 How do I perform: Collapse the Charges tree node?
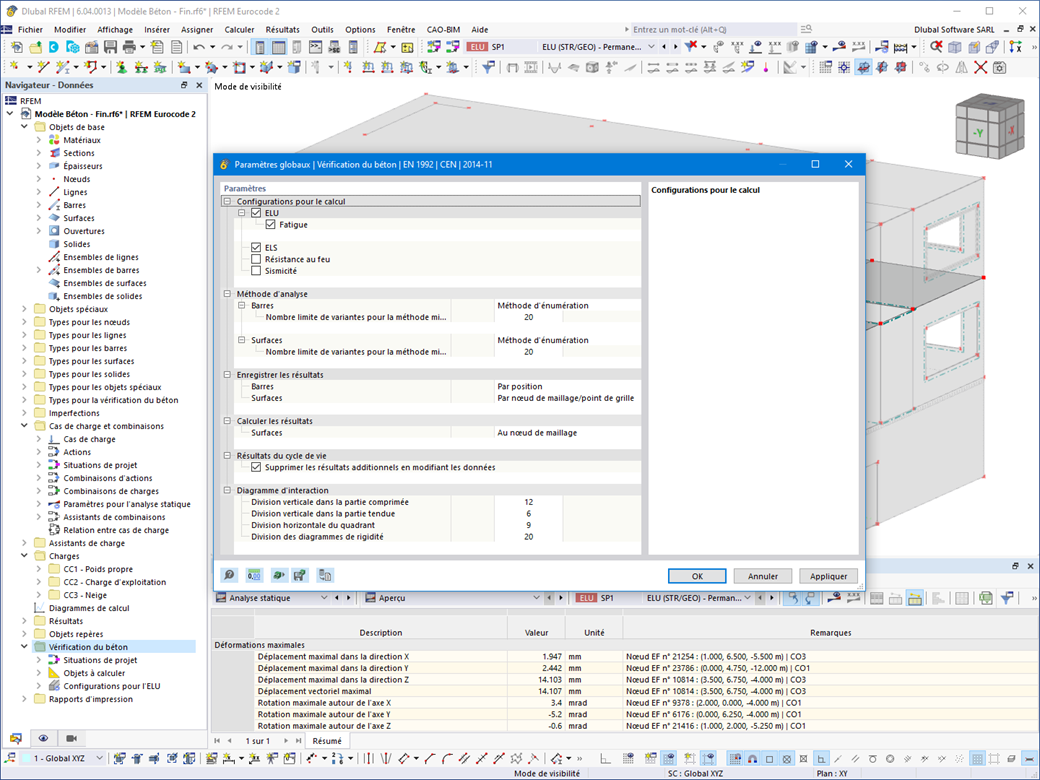pyautogui.click(x=25, y=556)
